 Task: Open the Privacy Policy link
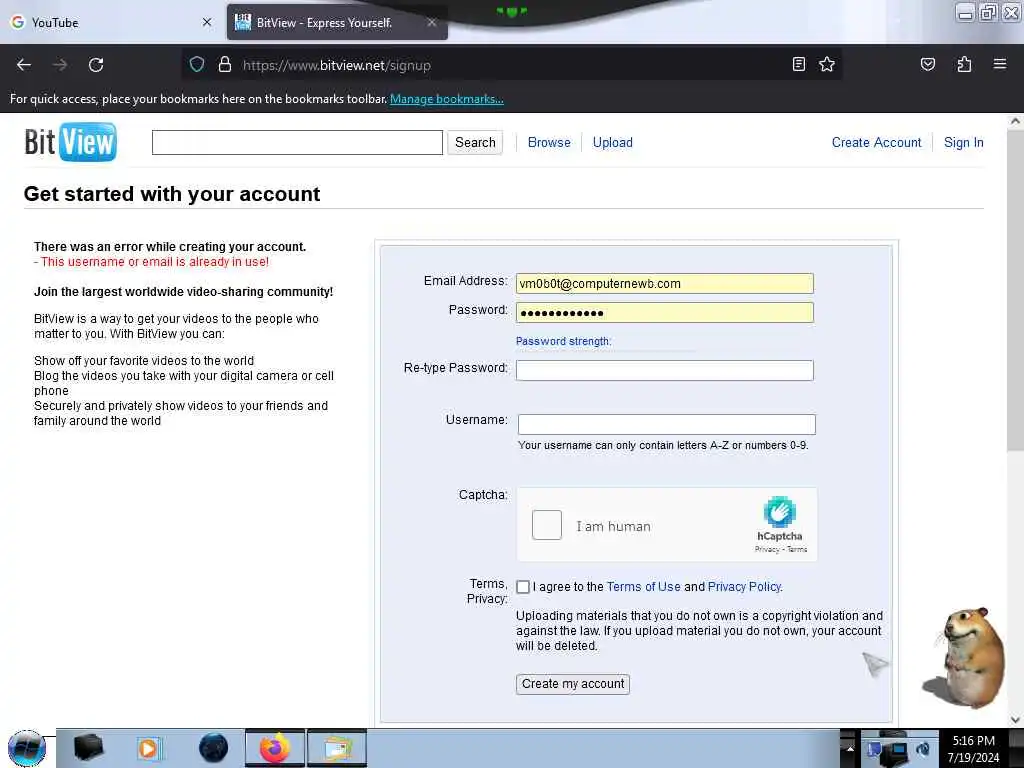coord(744,586)
